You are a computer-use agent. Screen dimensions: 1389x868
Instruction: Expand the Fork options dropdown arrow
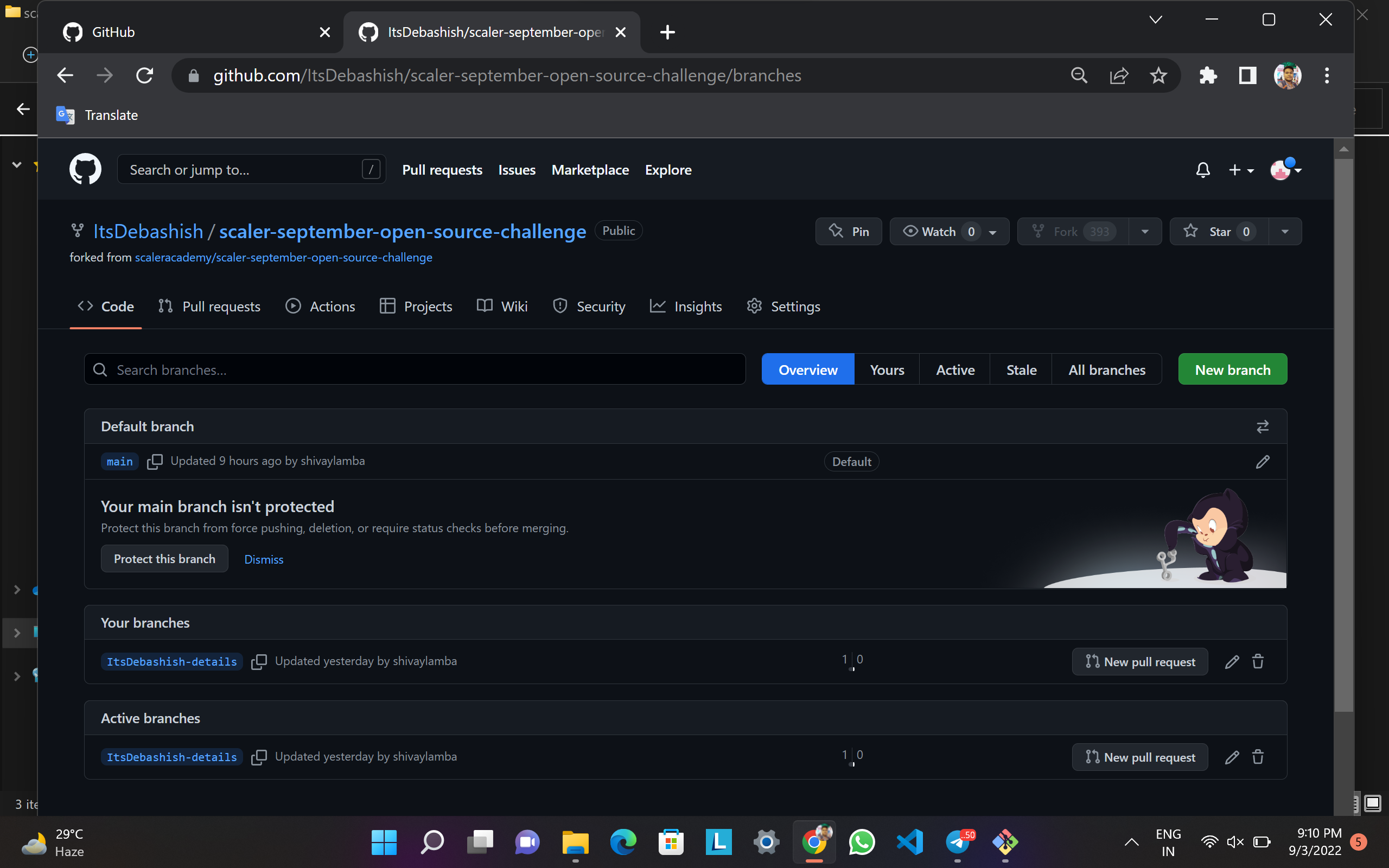1144,231
